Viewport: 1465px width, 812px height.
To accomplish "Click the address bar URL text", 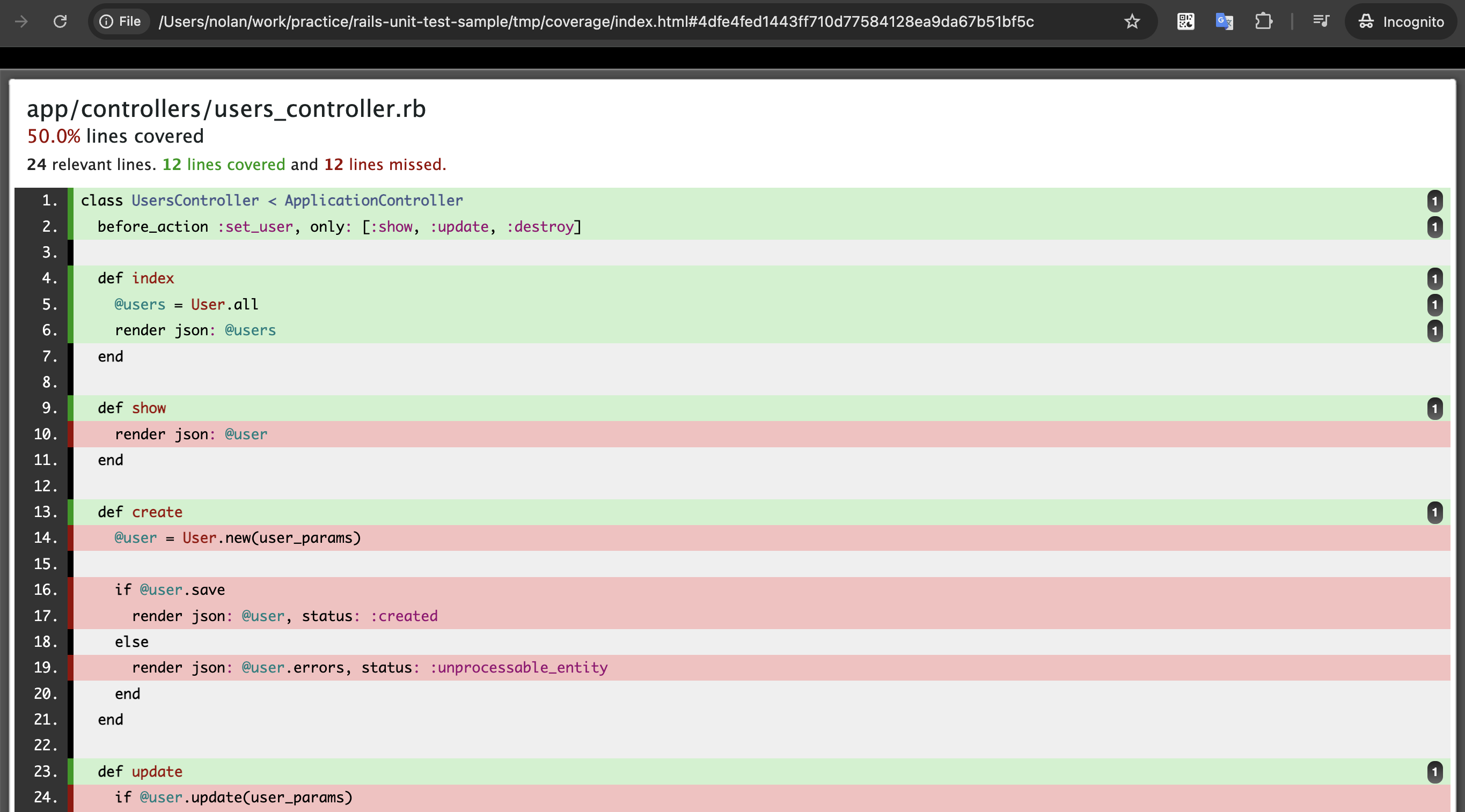I will (x=596, y=21).
